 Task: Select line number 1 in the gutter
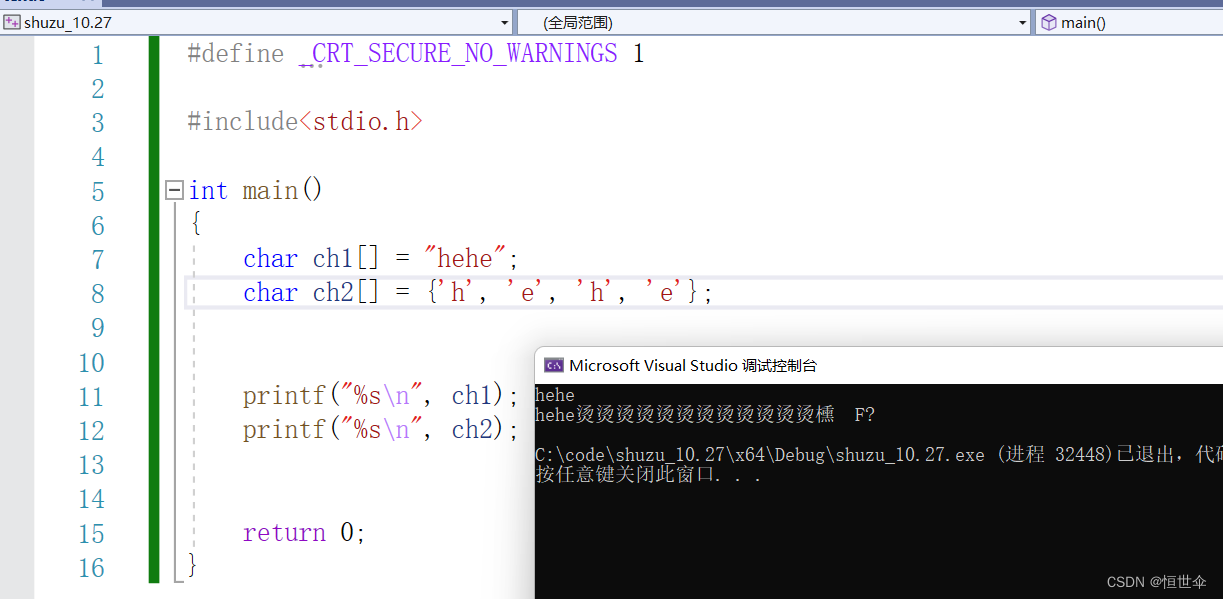coord(97,55)
